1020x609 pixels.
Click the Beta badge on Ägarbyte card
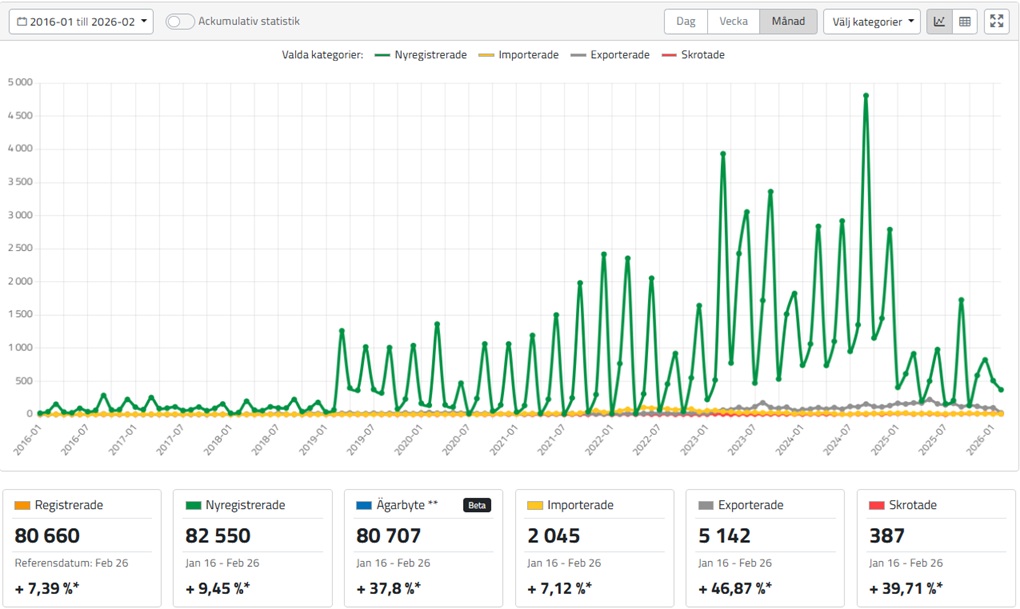point(477,505)
